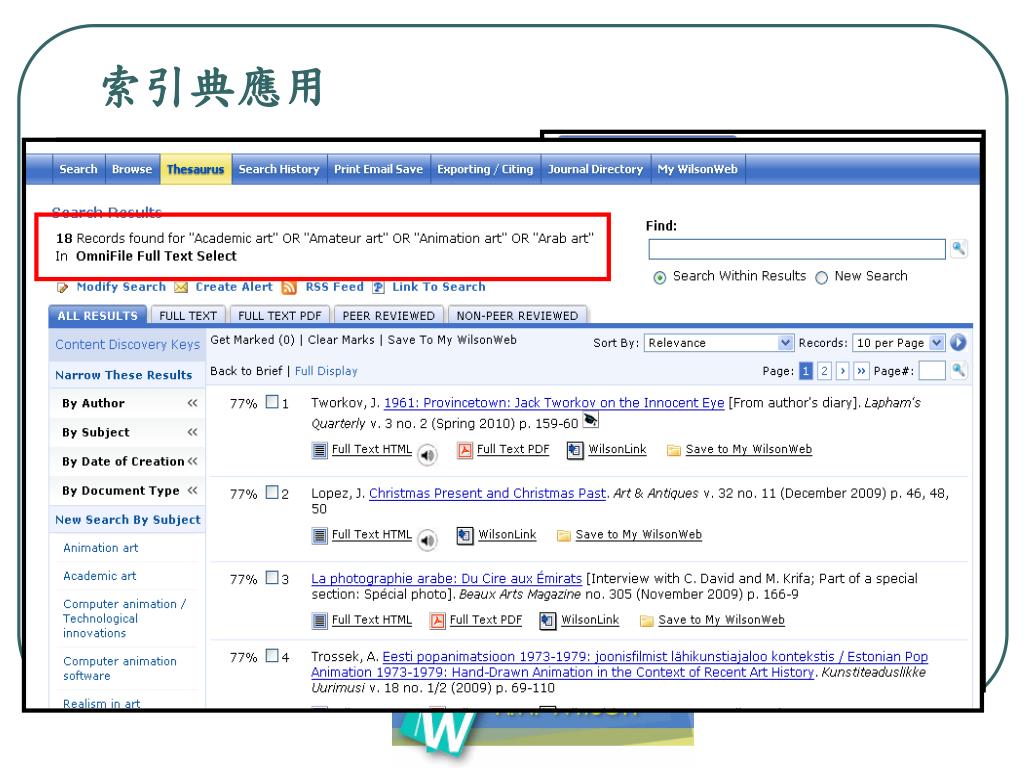1024x768 pixels.
Task: Expand the By Document Type section
Action: coord(192,490)
